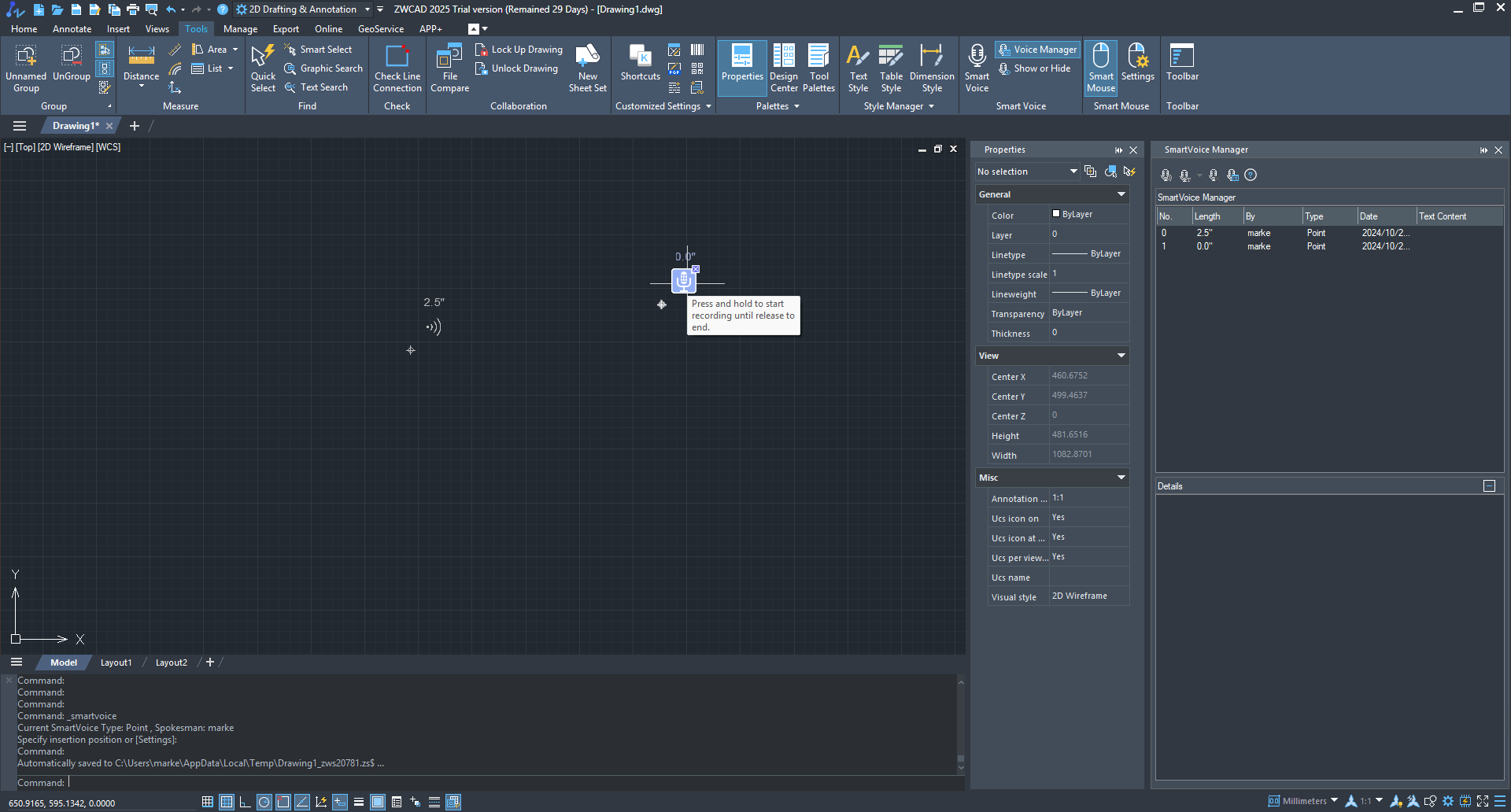Screen dimensions: 1511x812
Task: Open the Shortcuts settings
Action: 640,63
